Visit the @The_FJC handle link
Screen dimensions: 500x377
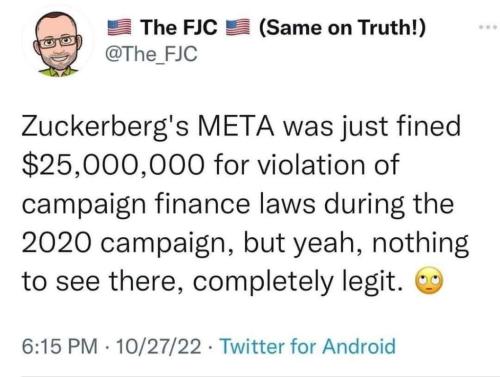click(151, 54)
